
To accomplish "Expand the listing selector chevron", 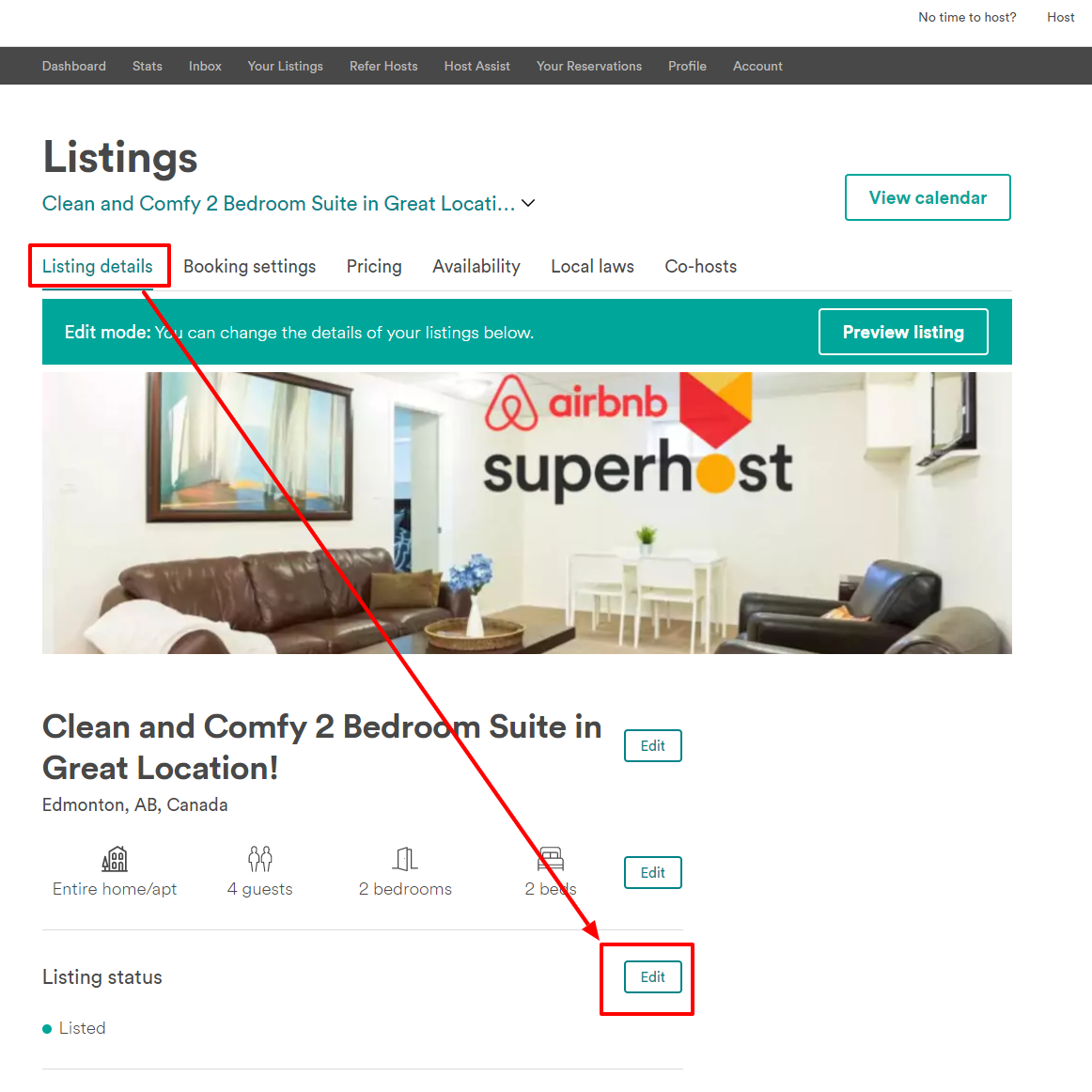I will click(528, 203).
